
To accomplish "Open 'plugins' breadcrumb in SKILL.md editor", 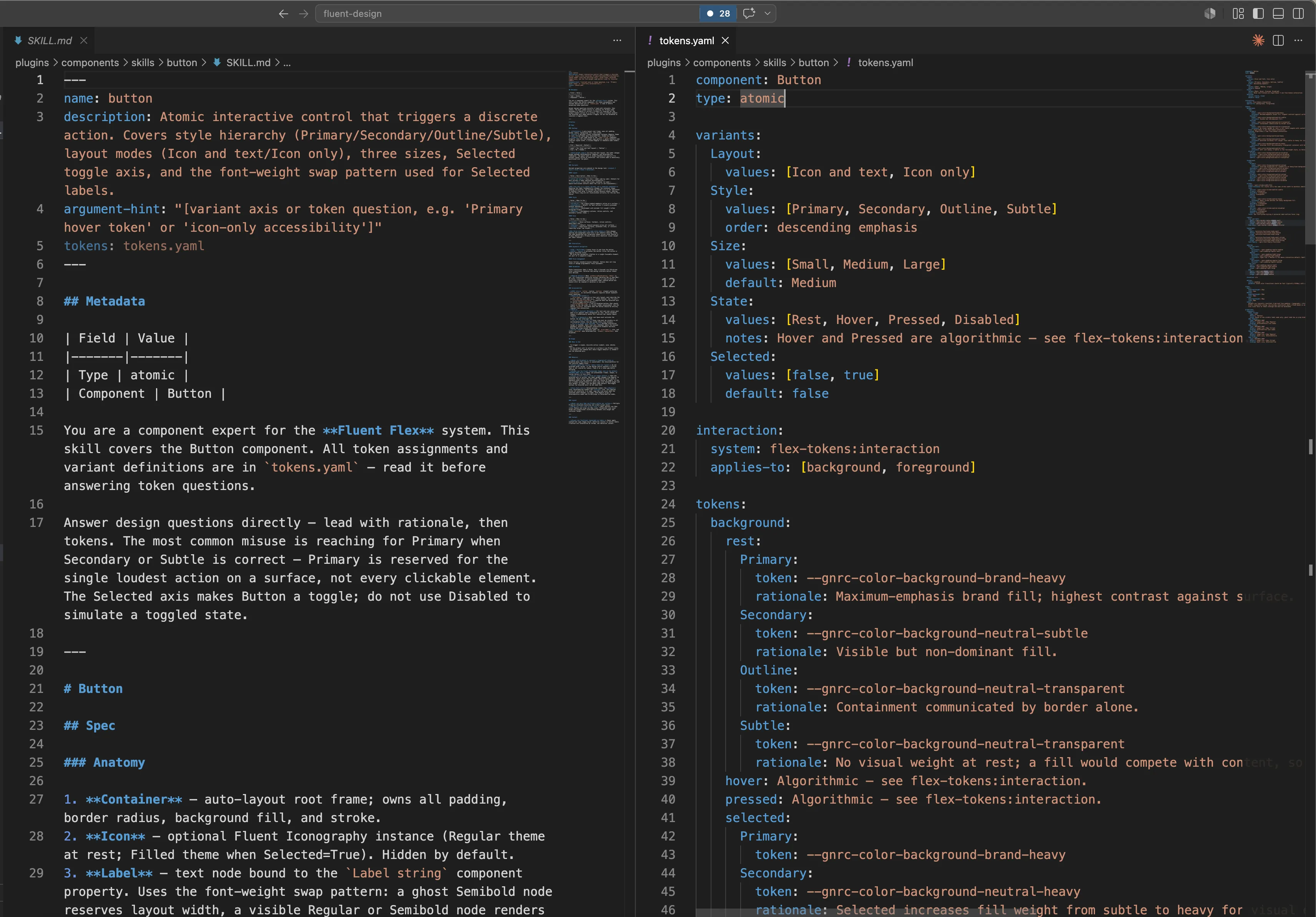I will tap(32, 63).
